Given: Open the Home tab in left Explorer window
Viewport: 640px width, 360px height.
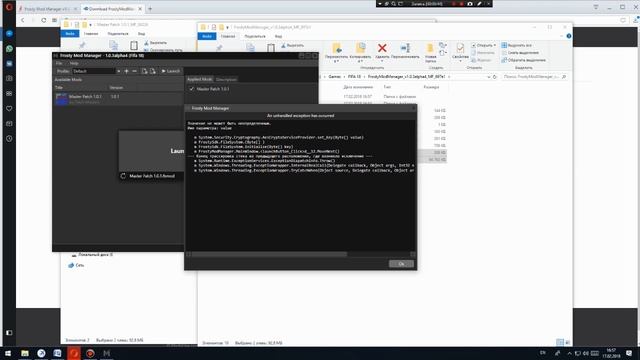Looking at the screenshot, I should (91, 33).
